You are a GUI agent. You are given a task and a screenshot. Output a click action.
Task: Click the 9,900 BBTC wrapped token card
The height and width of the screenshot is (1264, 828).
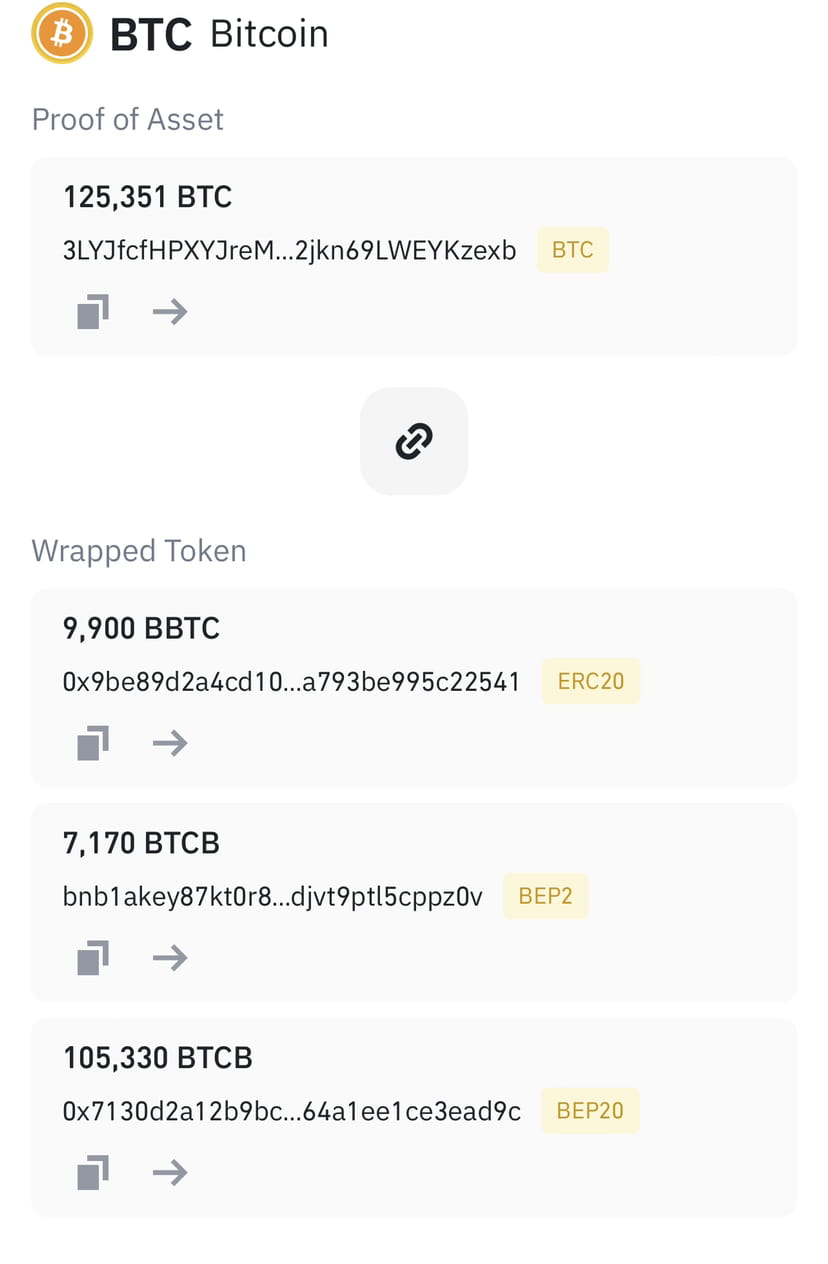click(414, 686)
